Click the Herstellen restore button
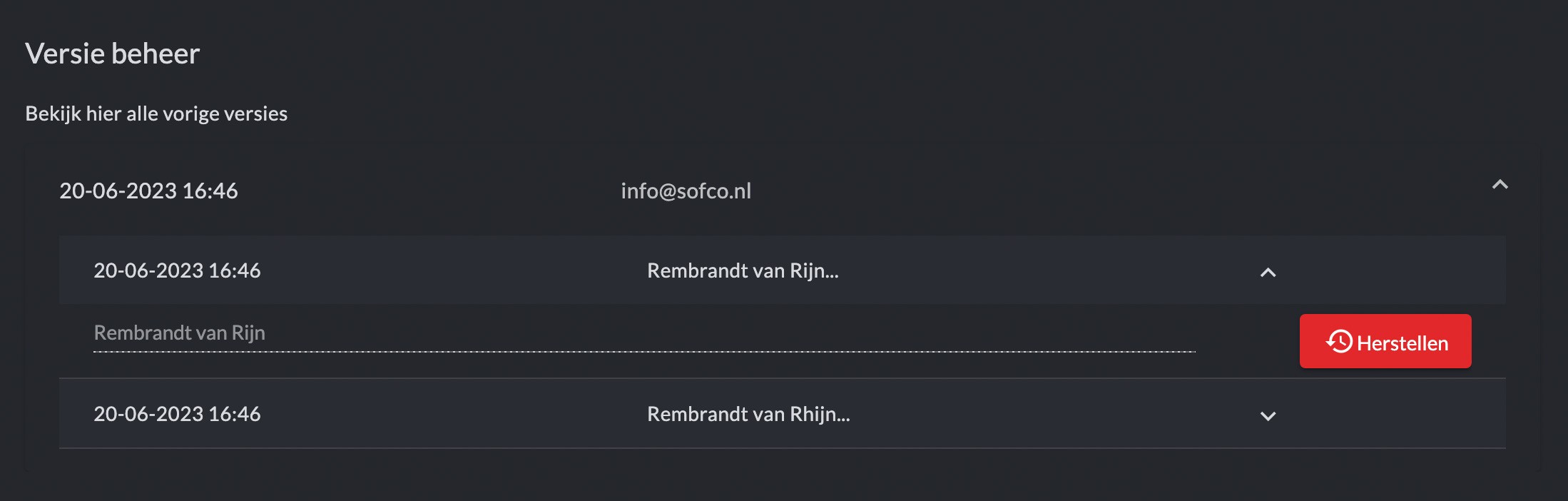The height and width of the screenshot is (501, 1568). click(1385, 341)
